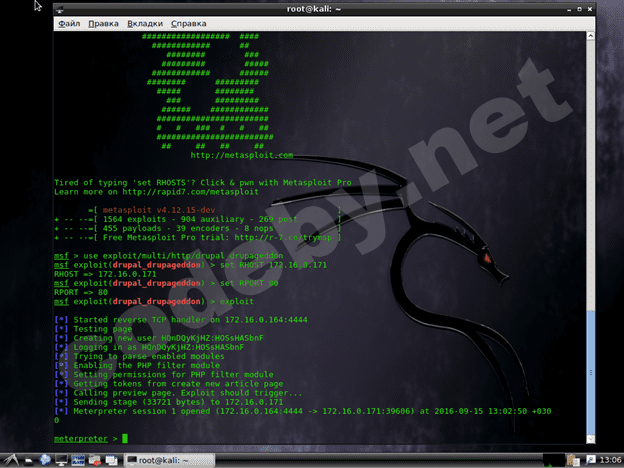Open the Вкладки menu

coord(145,24)
